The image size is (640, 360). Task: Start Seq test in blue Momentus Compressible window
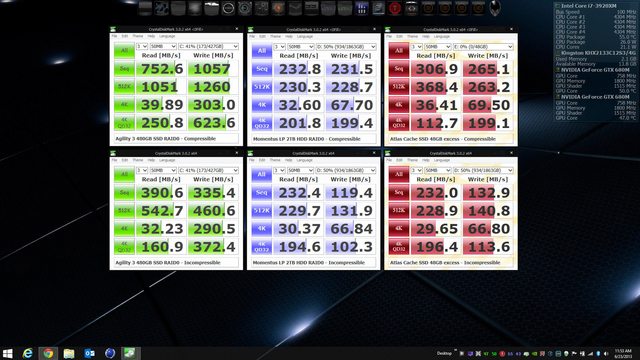(262, 69)
